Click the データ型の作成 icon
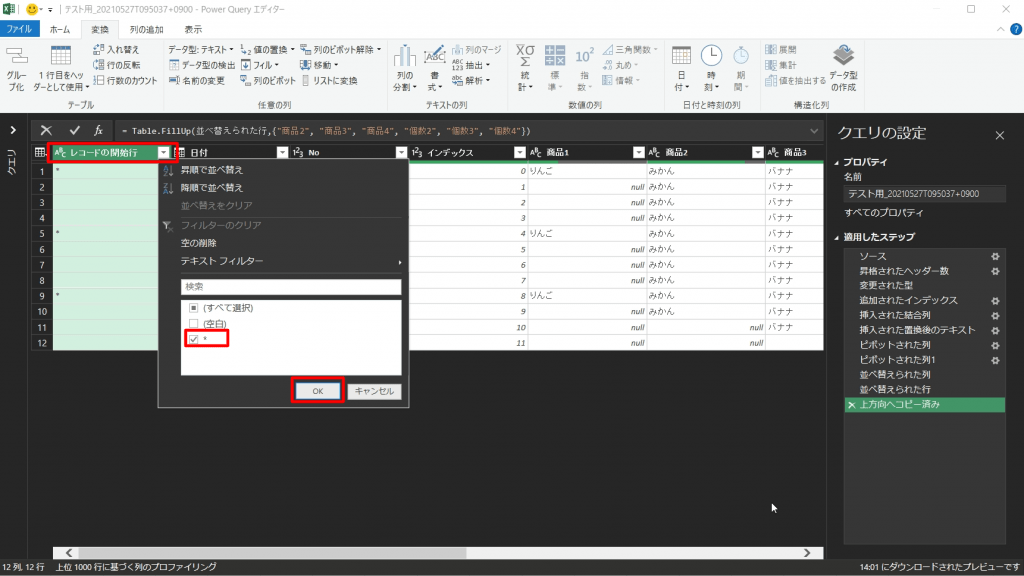This screenshot has width=1024, height=576. point(843,56)
